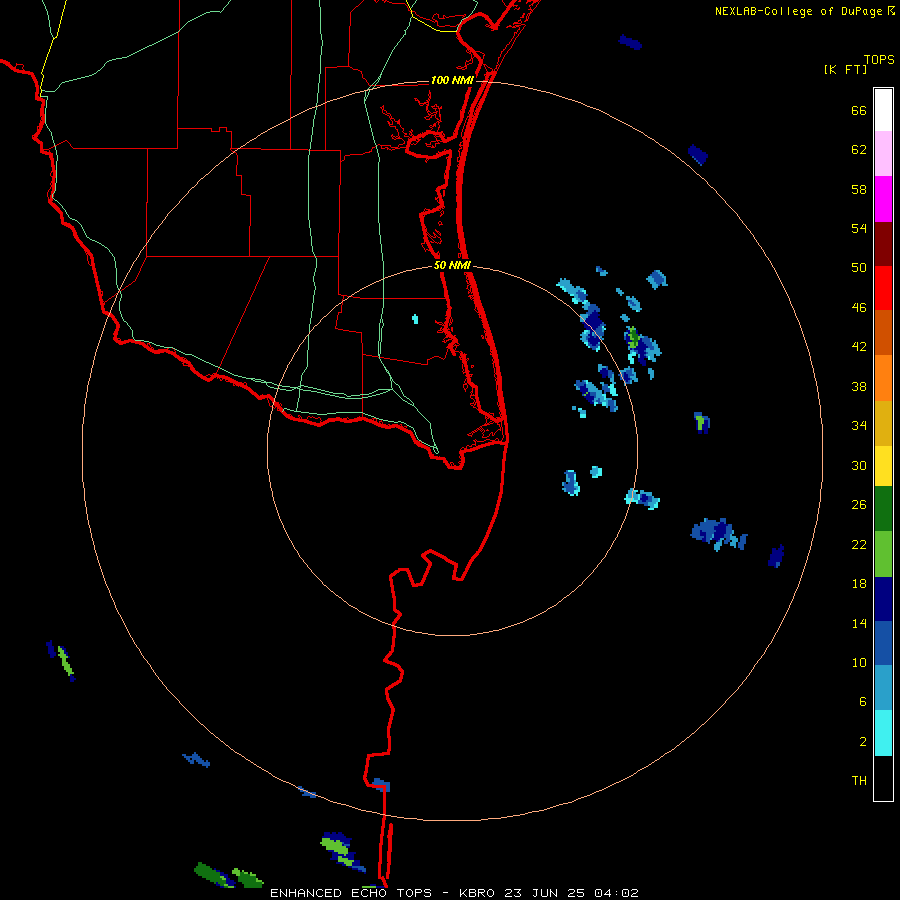Screen dimensions: 900x900
Task: Click the "46" legend value
Action: click(859, 308)
